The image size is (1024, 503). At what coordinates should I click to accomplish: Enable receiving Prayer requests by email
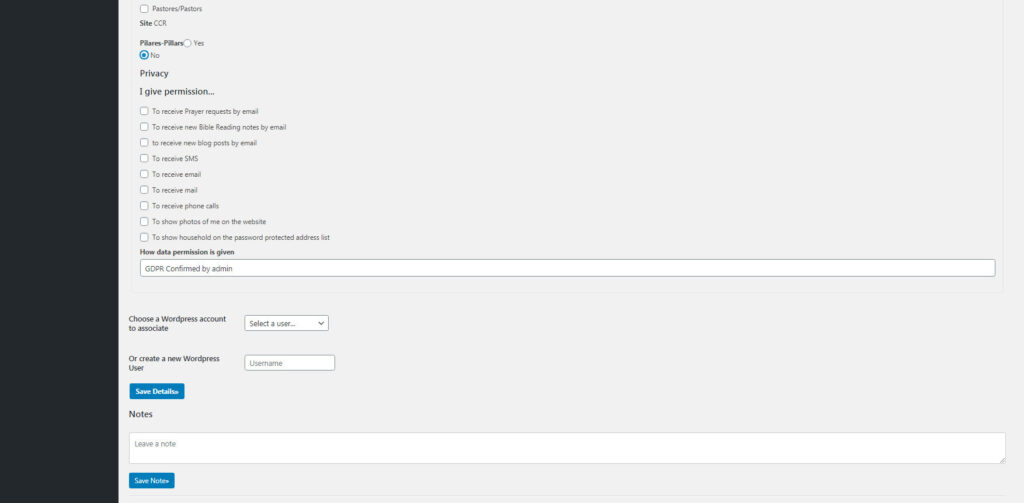(x=144, y=111)
